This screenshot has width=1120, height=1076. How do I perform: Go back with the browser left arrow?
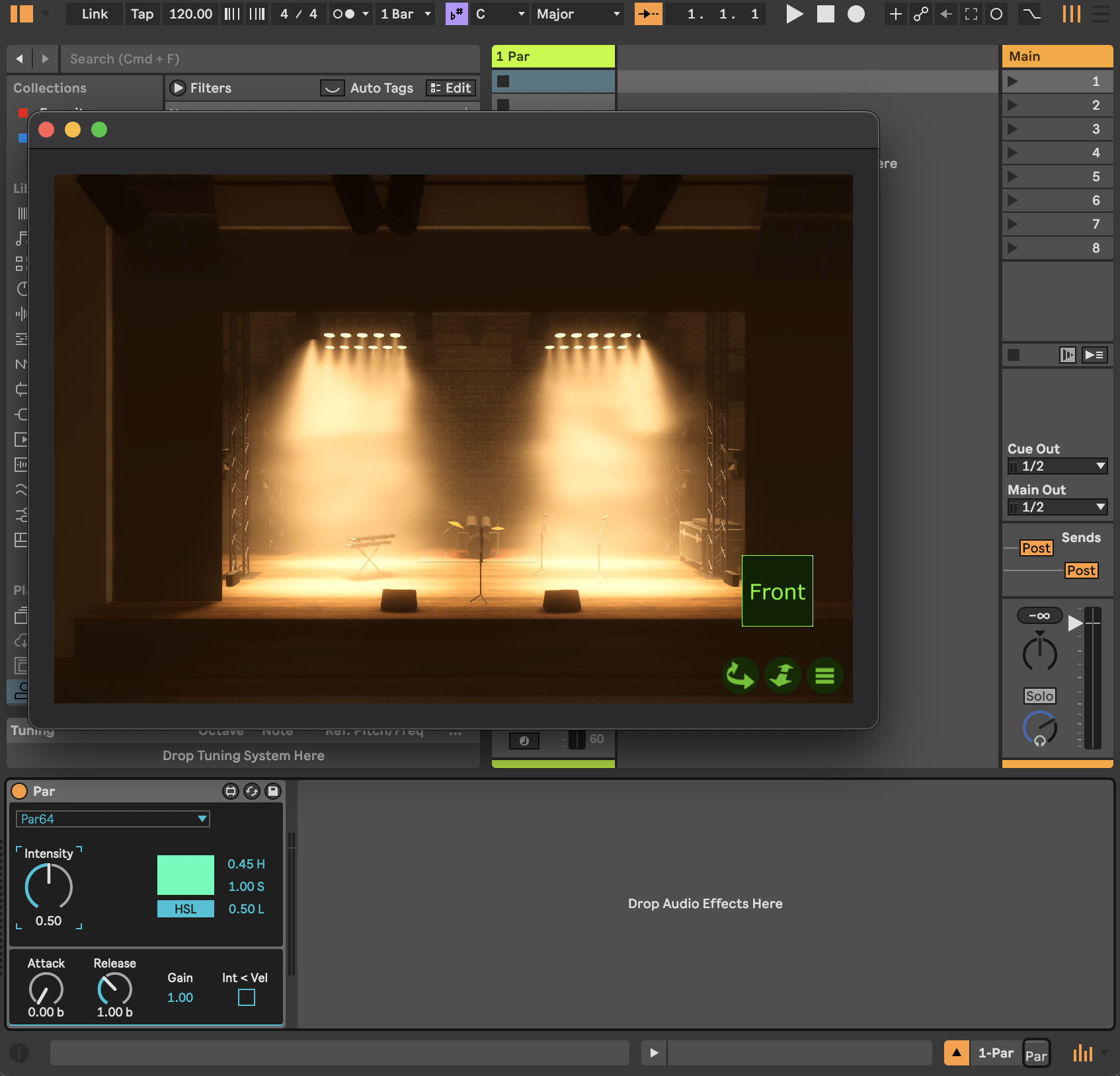20,59
